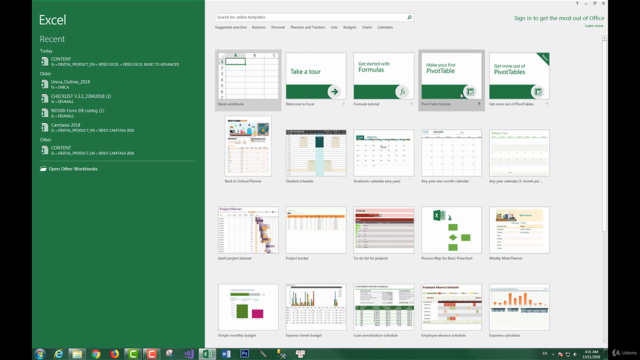This screenshot has height=360, width=640.
Task: Choose the Personal suggested search
Action: [278, 27]
